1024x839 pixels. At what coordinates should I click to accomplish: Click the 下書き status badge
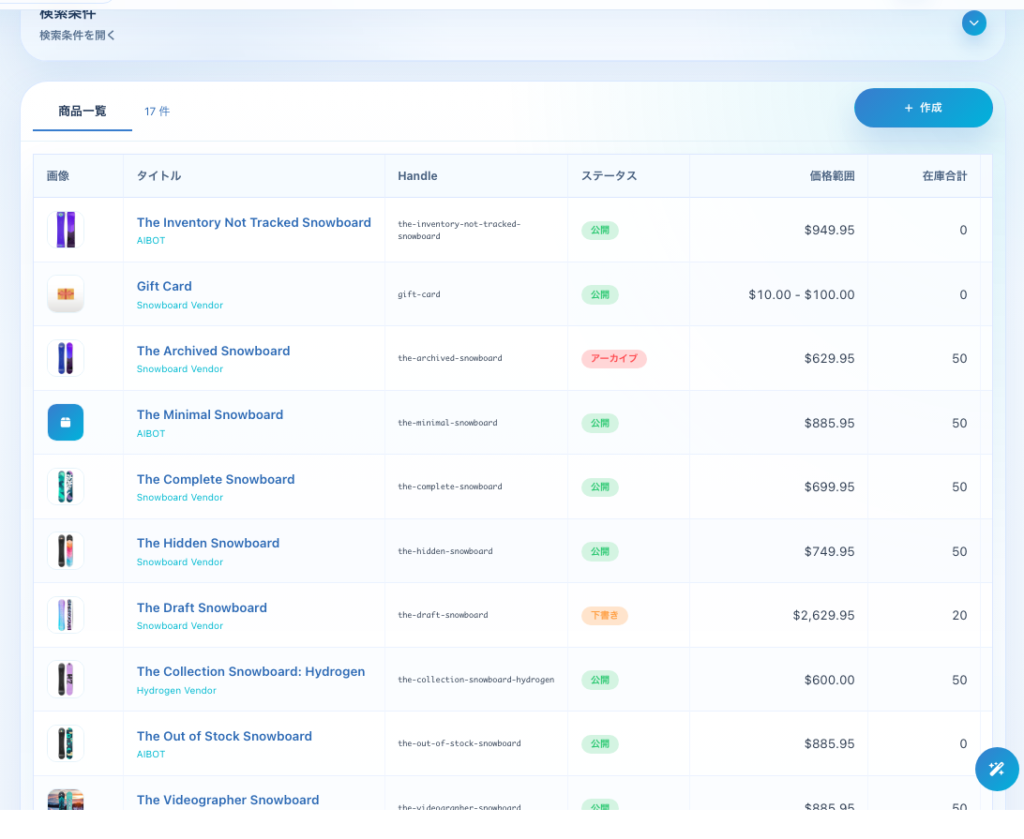[604, 616]
